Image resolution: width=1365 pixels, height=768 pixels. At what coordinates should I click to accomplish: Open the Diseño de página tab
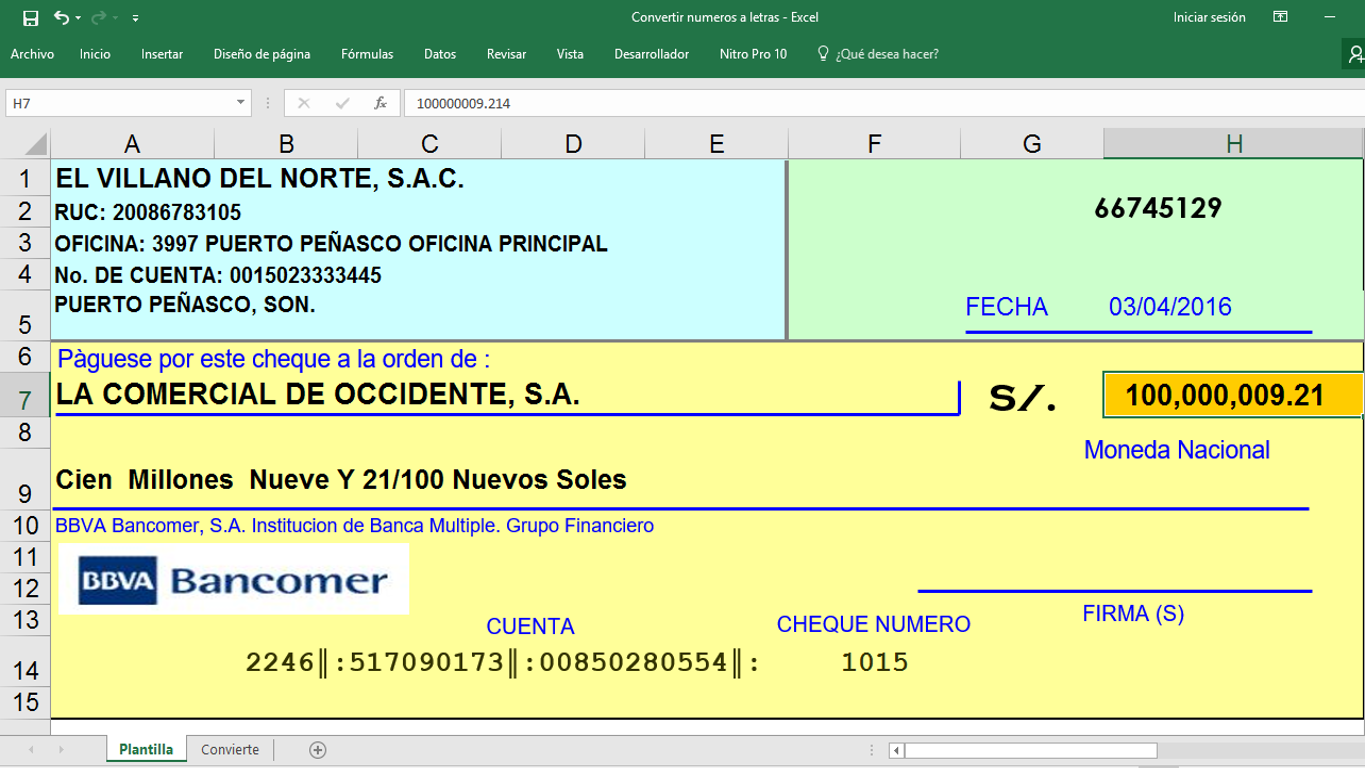click(262, 54)
